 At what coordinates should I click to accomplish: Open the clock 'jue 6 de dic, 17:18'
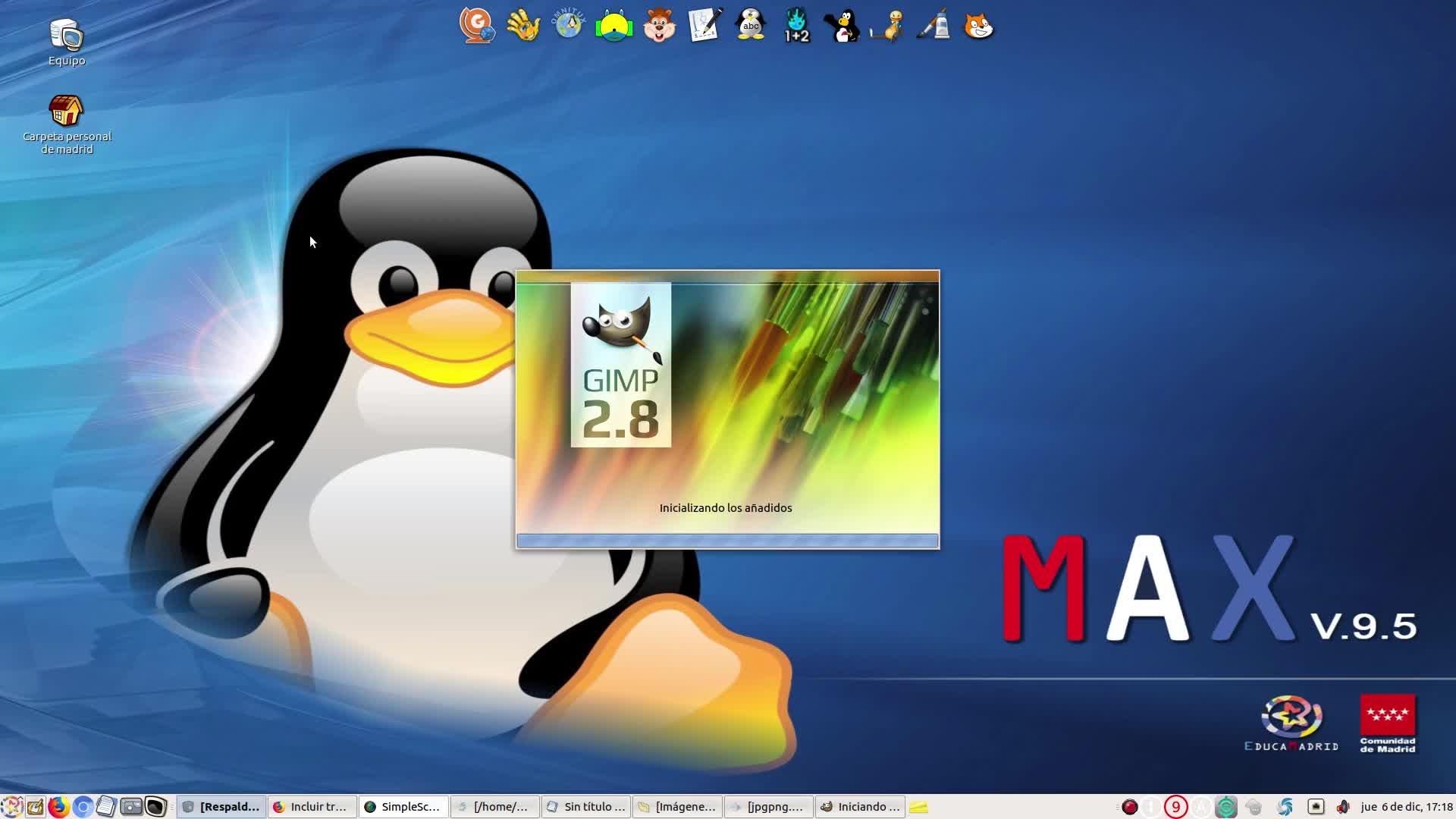pos(1407,807)
